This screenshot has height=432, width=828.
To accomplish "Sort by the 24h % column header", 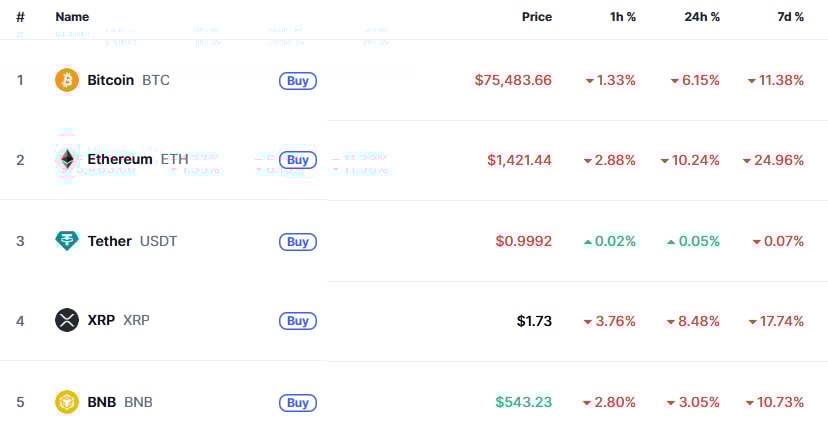I will click(x=702, y=17).
